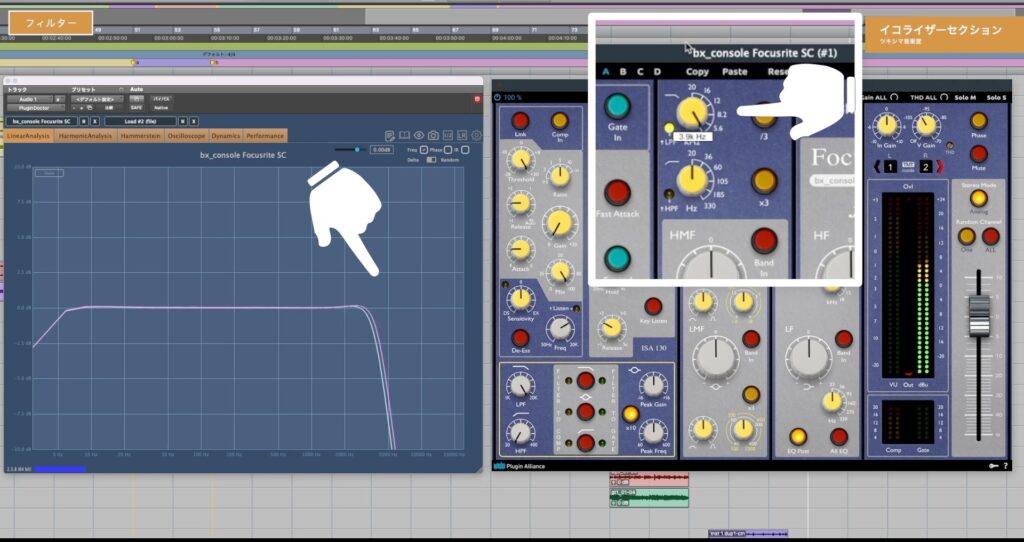Click the red next channel arrow beside 2
Viewport: 1024px width, 542px height.
coord(940,167)
